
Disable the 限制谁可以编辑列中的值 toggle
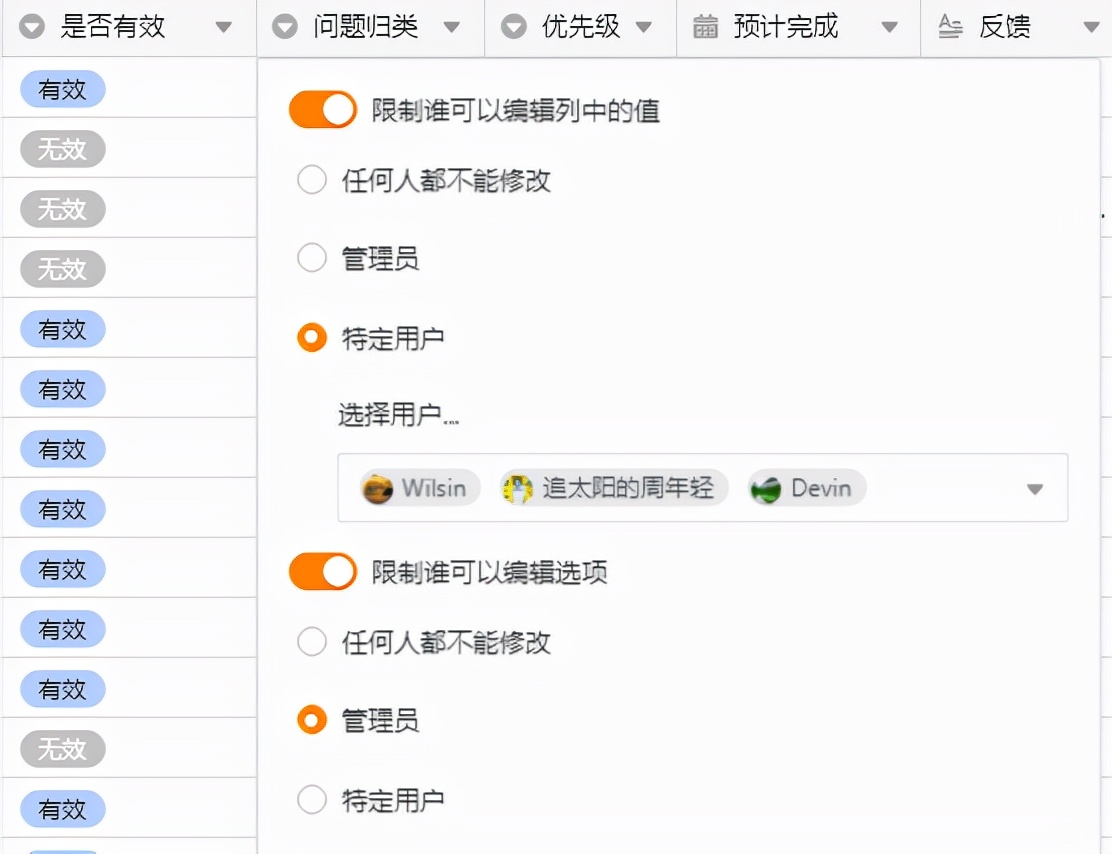pyautogui.click(x=322, y=108)
